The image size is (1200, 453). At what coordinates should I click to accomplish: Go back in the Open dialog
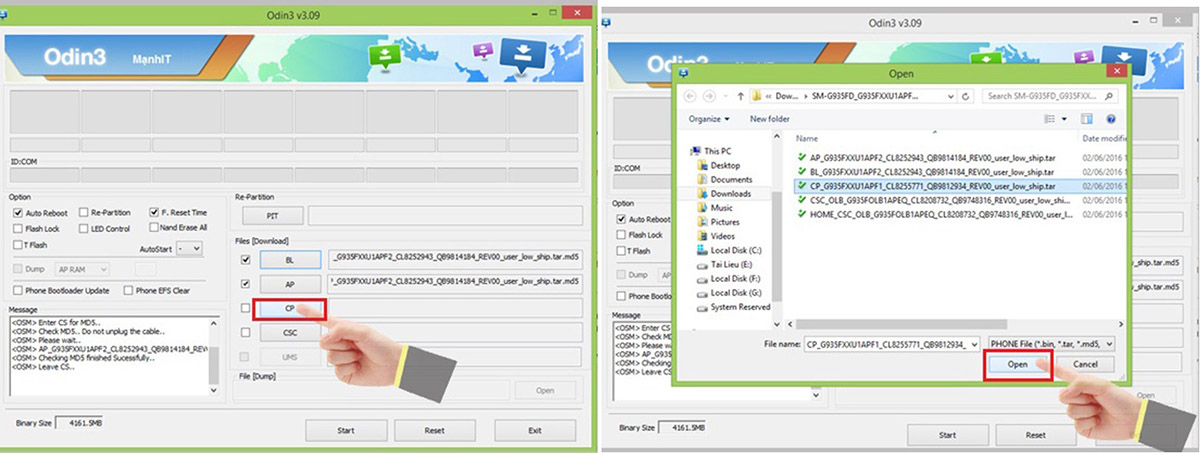pos(689,96)
